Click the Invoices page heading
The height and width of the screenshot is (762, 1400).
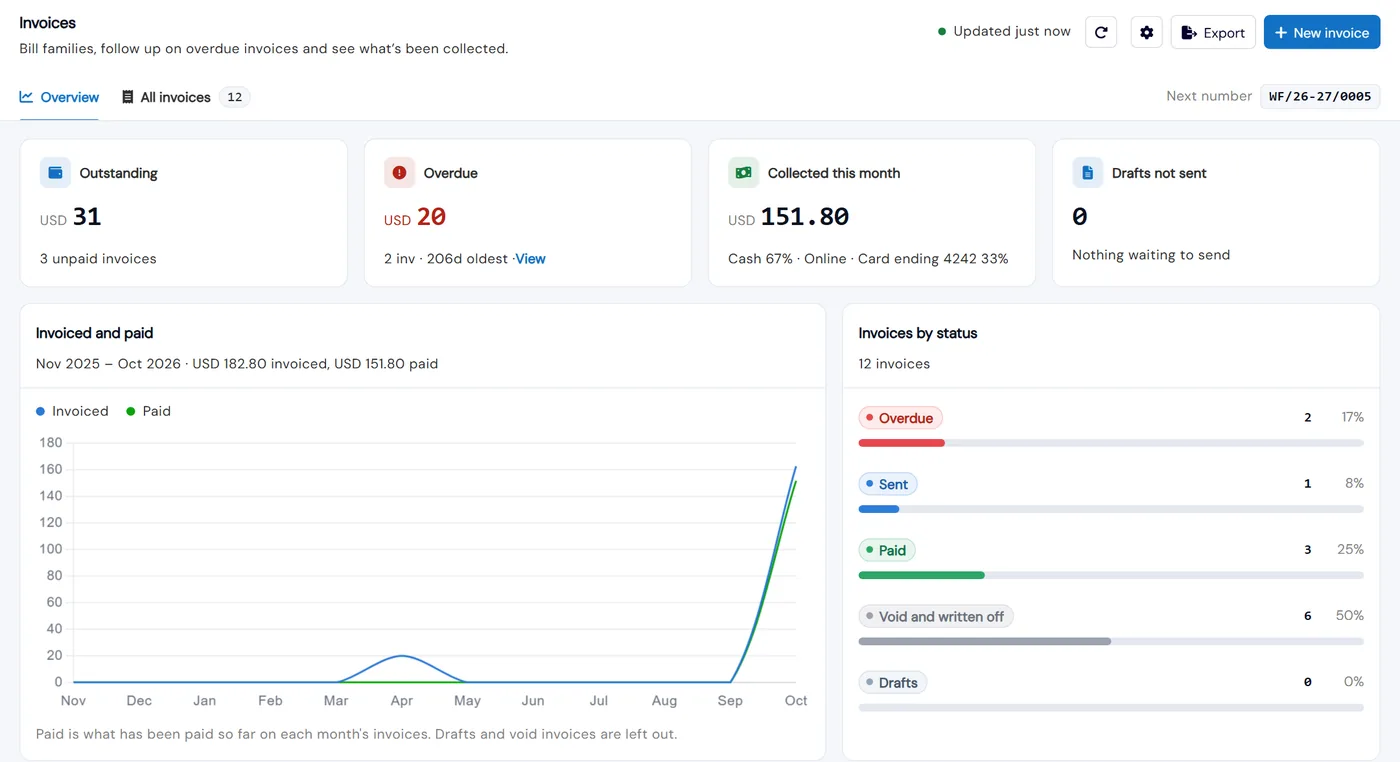pos(48,23)
